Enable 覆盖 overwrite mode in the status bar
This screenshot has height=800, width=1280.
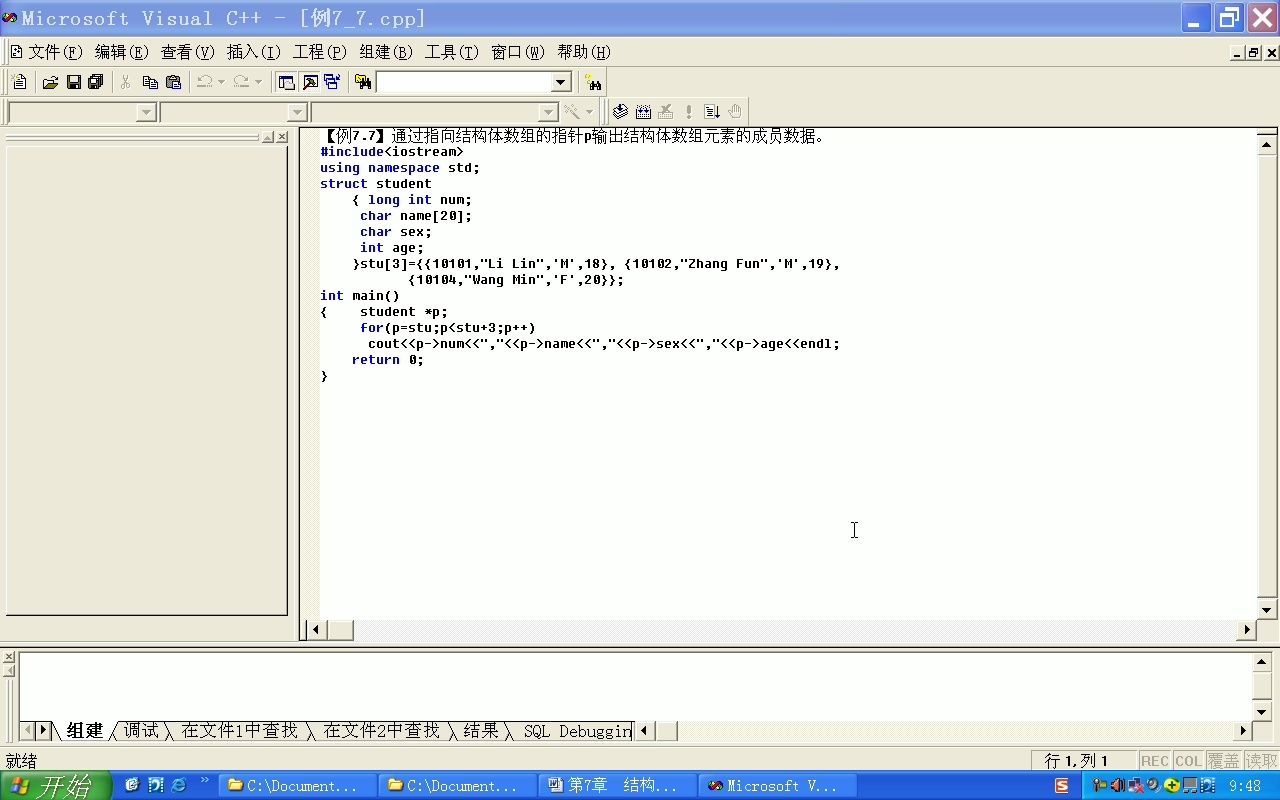pos(1222,760)
